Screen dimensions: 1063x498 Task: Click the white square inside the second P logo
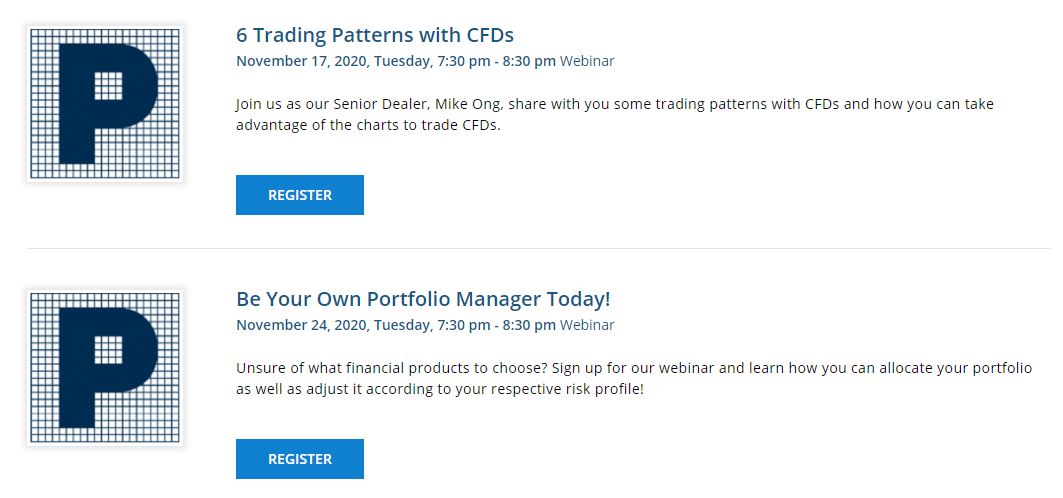pos(108,350)
